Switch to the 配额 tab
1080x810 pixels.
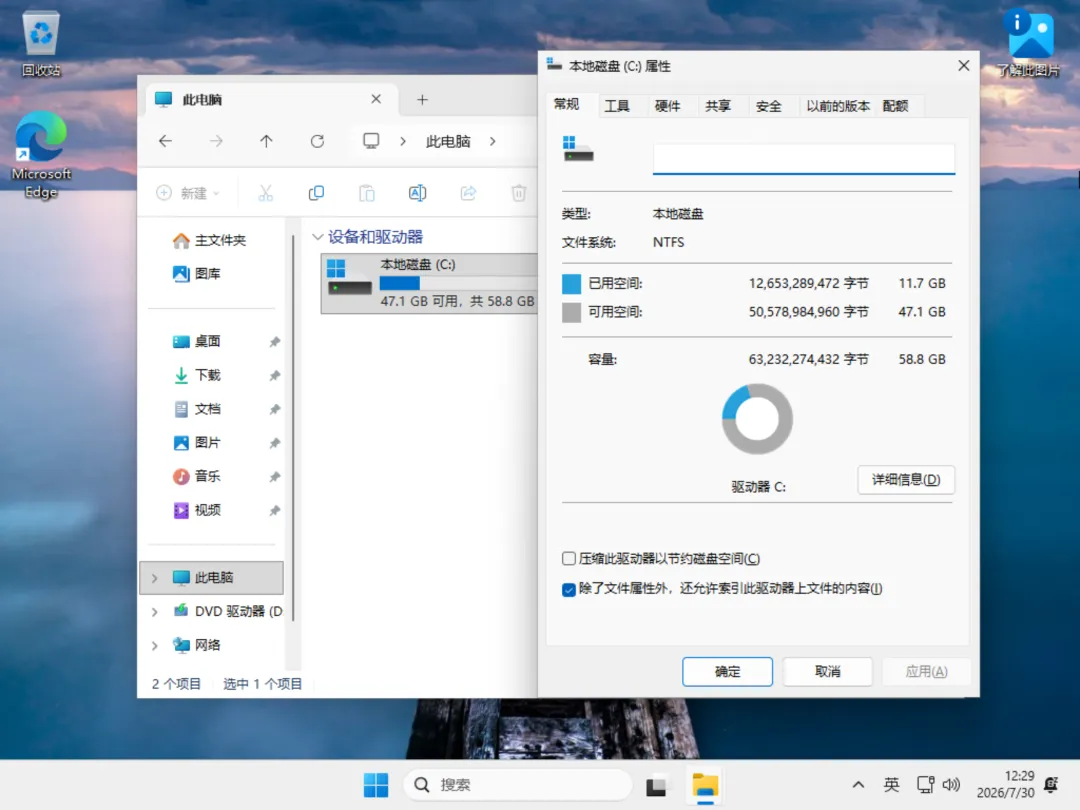(895, 106)
